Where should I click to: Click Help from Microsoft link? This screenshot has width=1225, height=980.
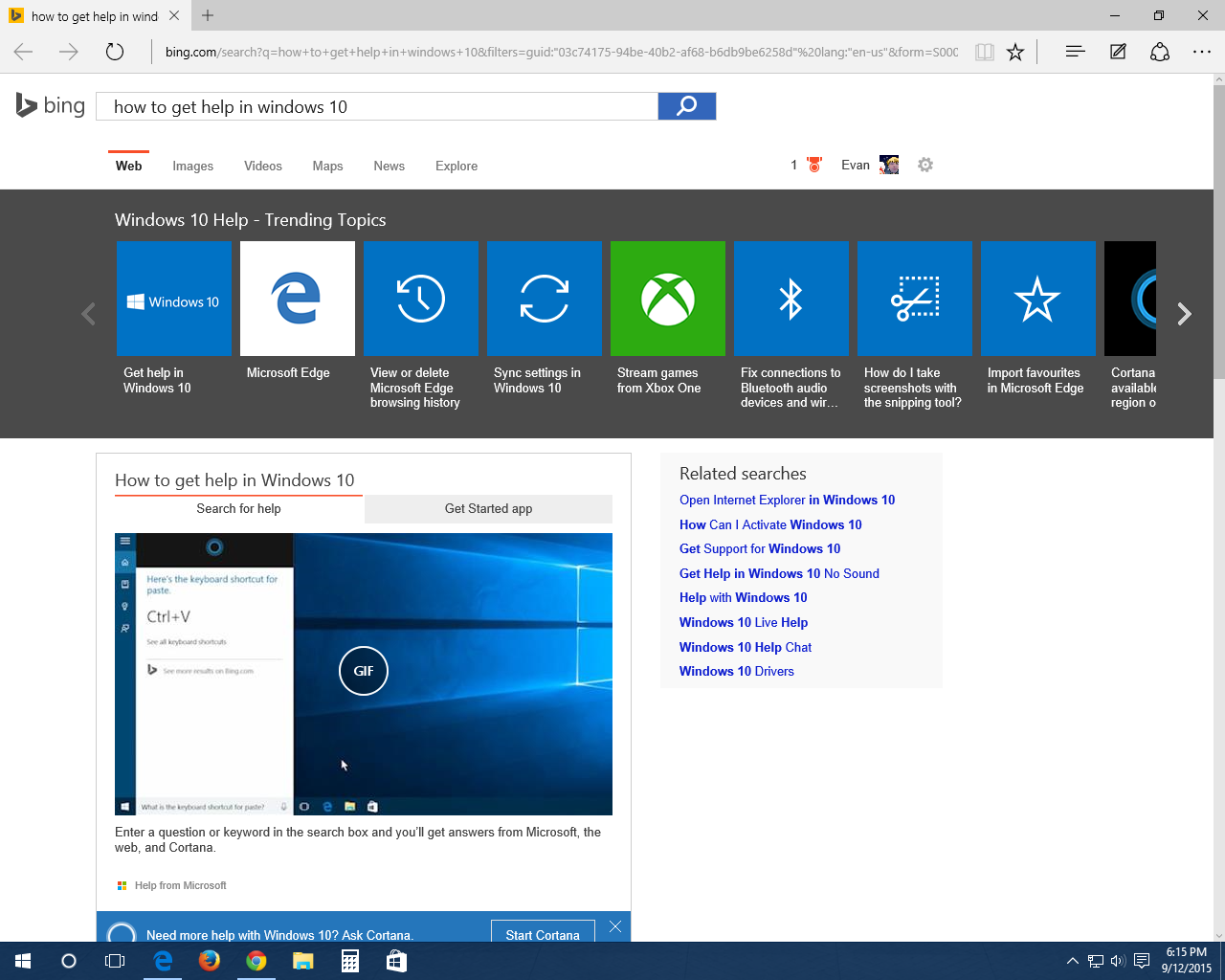tap(180, 885)
